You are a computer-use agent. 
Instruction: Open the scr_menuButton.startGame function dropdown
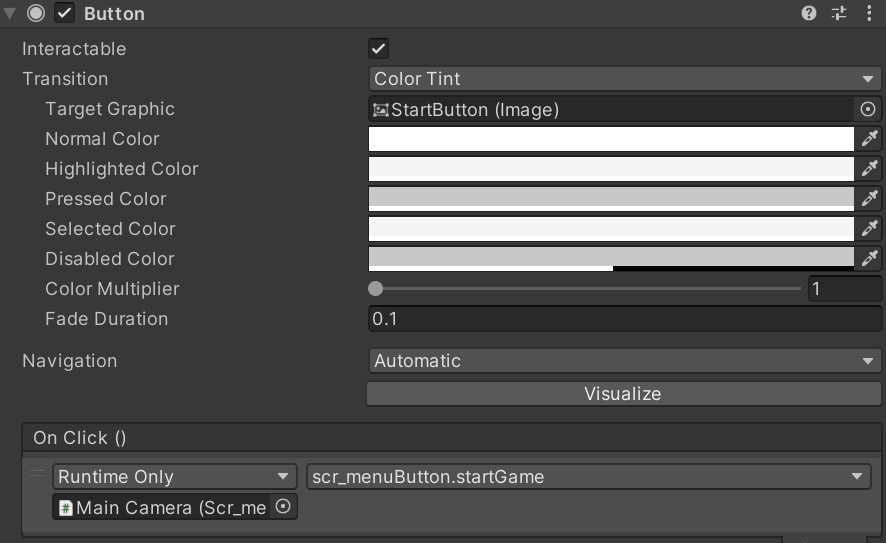pos(588,477)
